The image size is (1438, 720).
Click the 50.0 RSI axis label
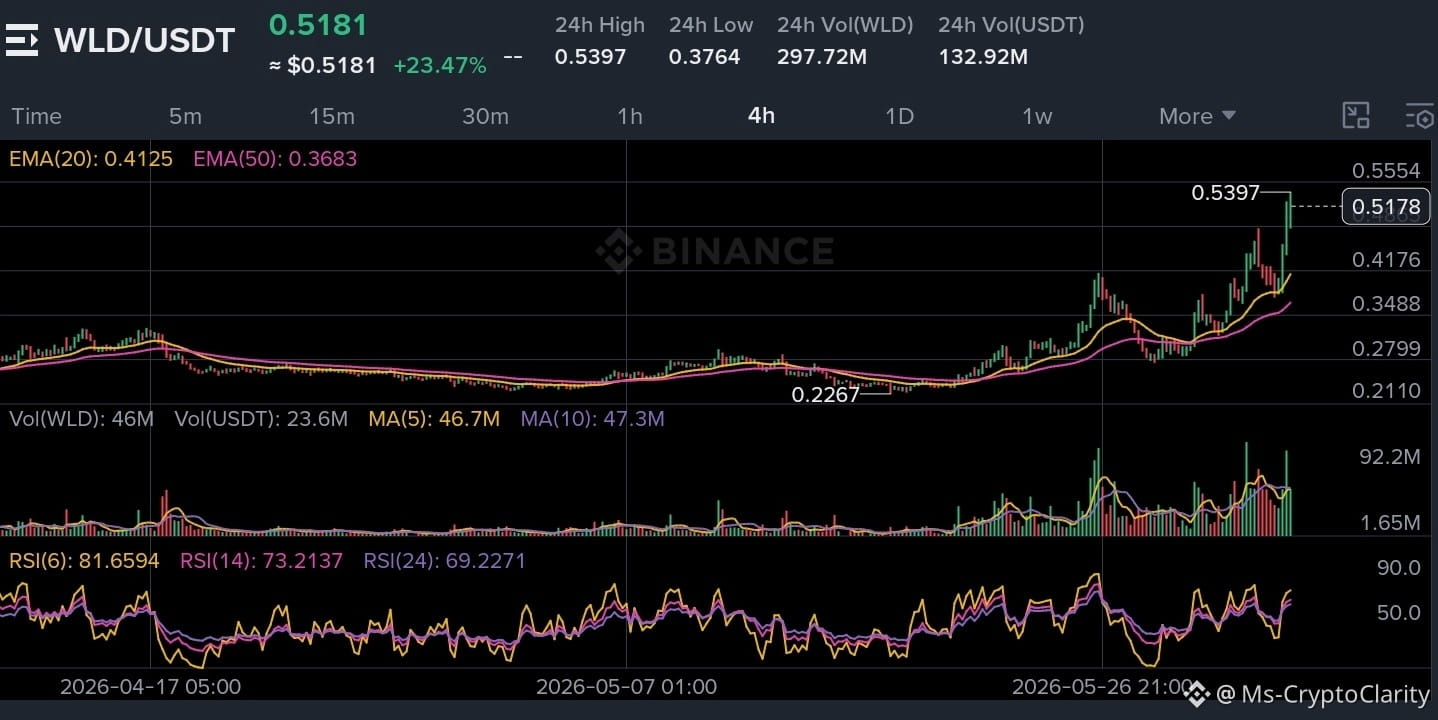(x=1399, y=612)
